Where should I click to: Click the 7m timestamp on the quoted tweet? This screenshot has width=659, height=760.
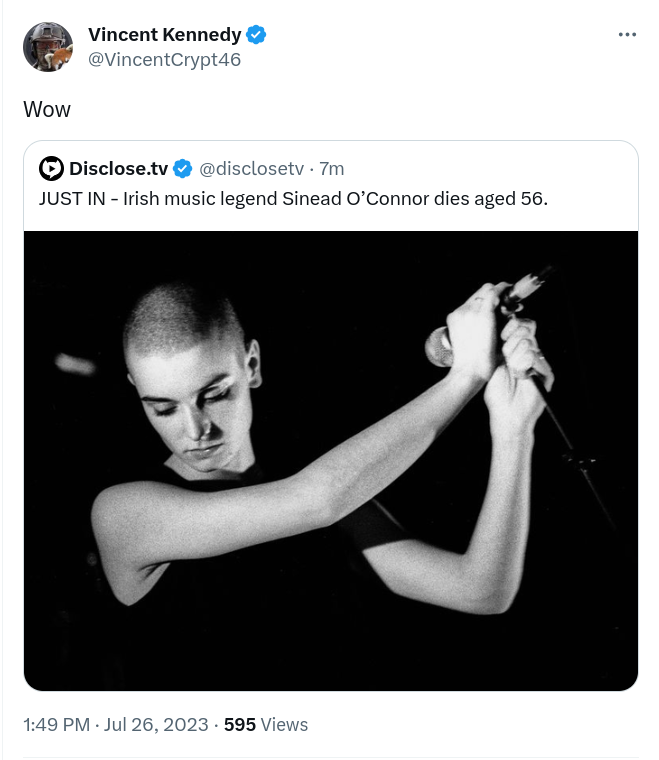click(x=332, y=168)
